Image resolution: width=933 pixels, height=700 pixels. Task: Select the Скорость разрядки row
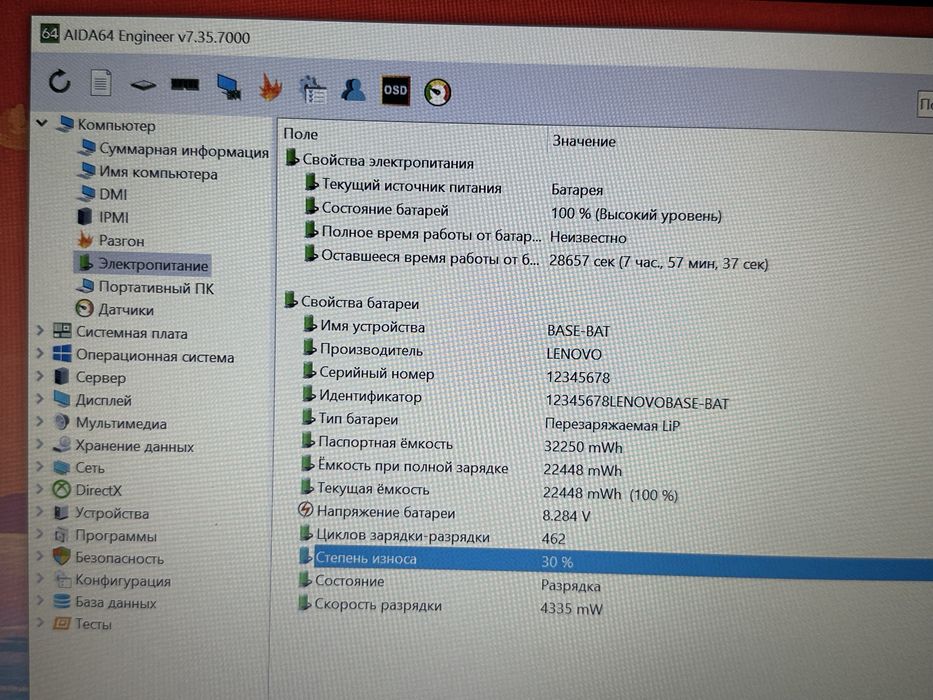click(x=450, y=606)
